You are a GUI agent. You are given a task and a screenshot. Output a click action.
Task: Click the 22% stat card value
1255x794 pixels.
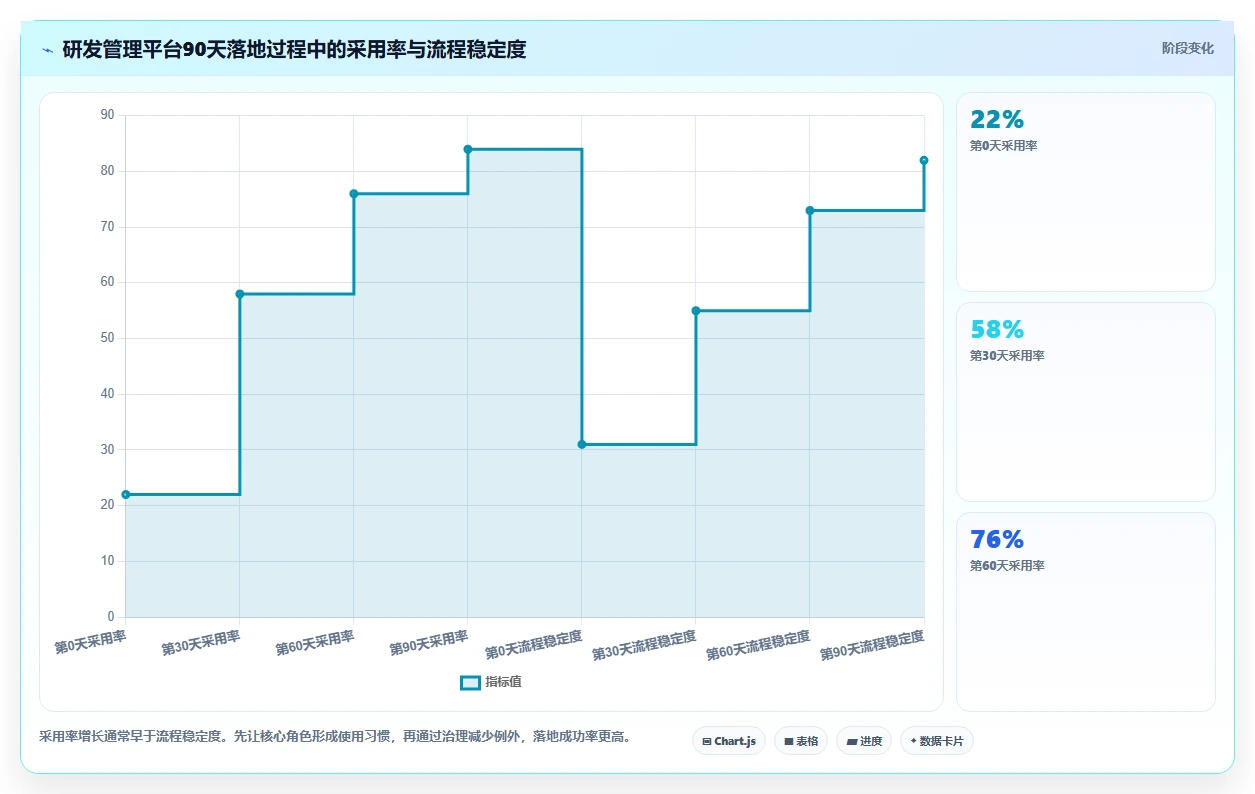tap(997, 120)
